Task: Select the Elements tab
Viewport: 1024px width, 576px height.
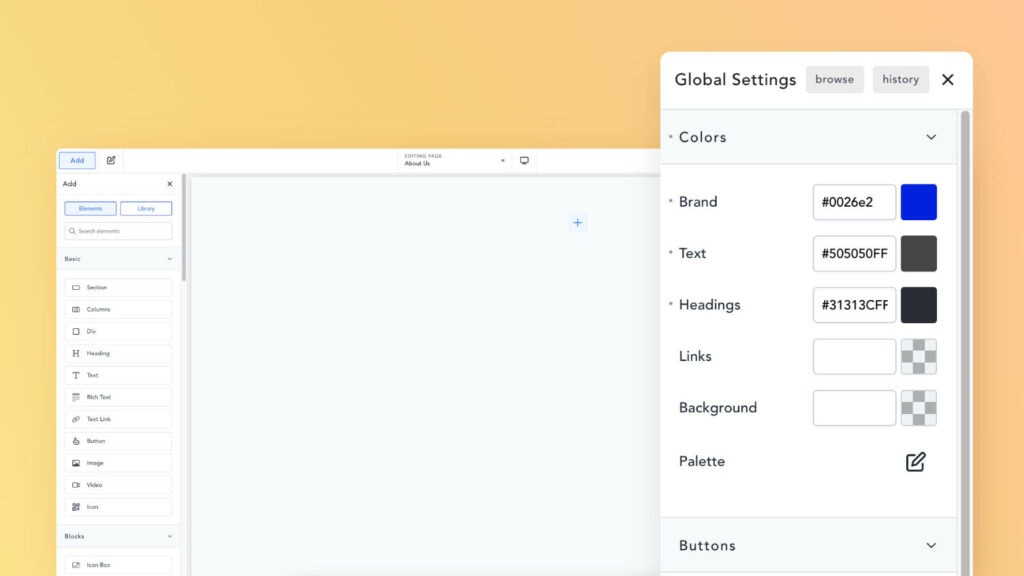Action: (x=90, y=209)
